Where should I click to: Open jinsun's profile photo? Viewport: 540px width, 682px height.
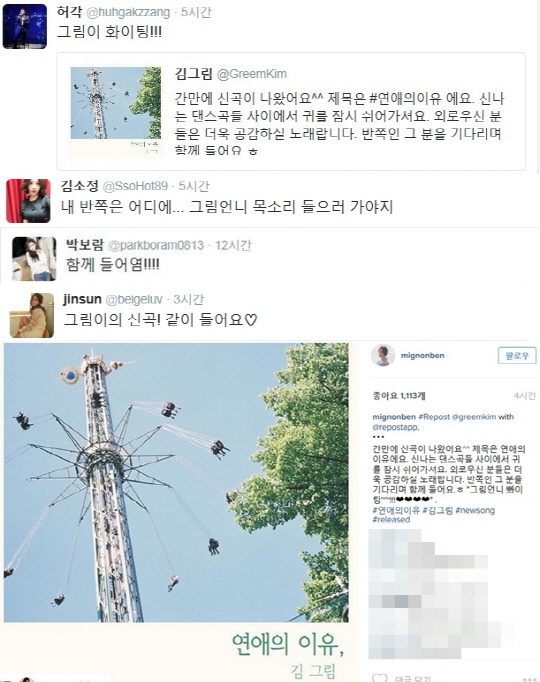pyautogui.click(x=32, y=315)
